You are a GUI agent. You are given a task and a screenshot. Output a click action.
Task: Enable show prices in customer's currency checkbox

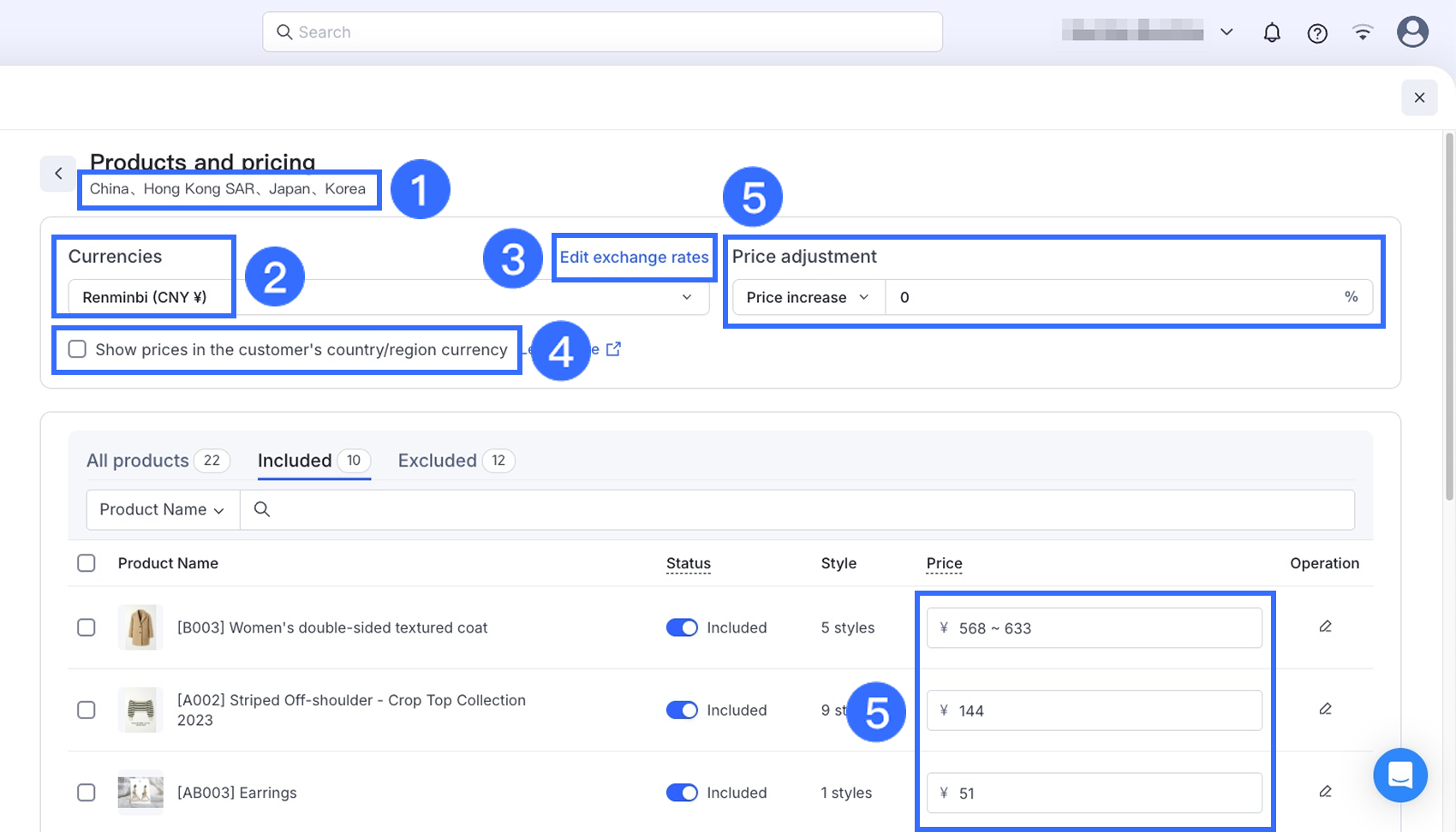point(78,349)
